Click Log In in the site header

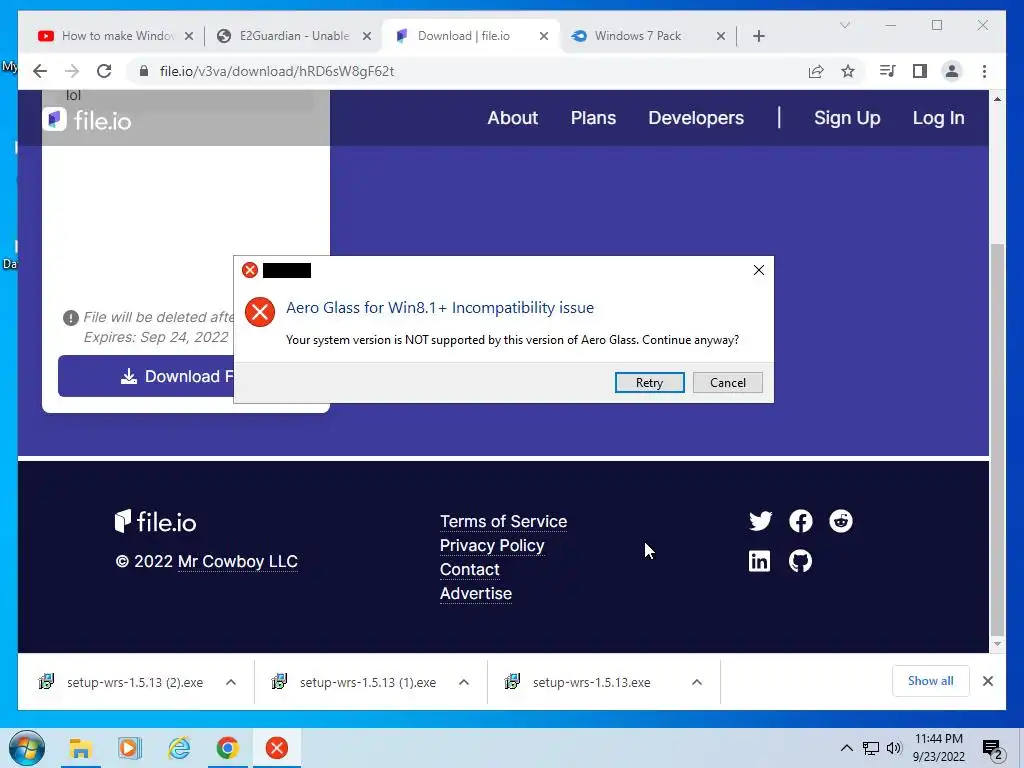pos(938,118)
